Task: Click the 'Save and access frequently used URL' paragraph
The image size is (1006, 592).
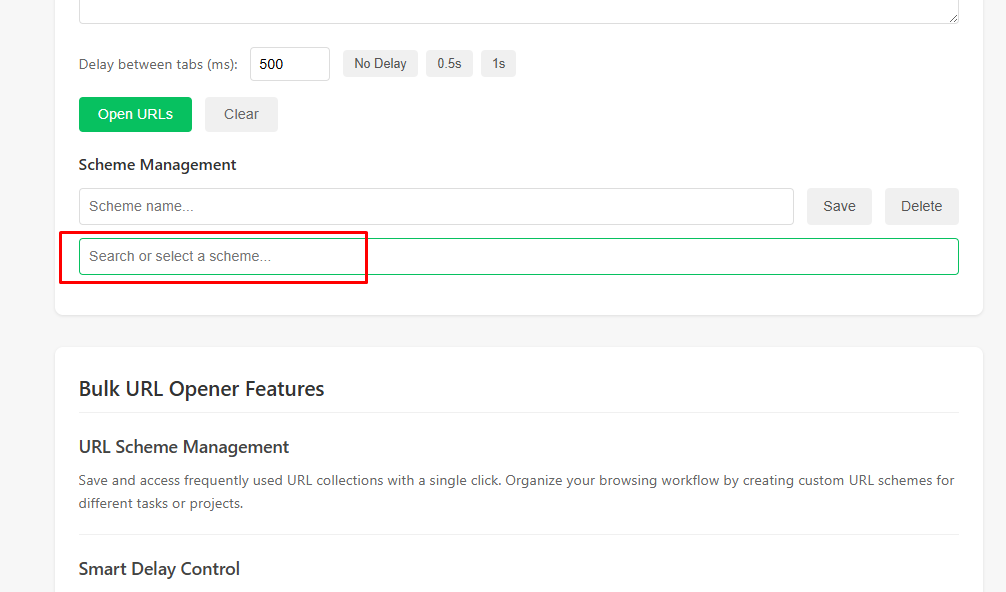Action: 518,492
